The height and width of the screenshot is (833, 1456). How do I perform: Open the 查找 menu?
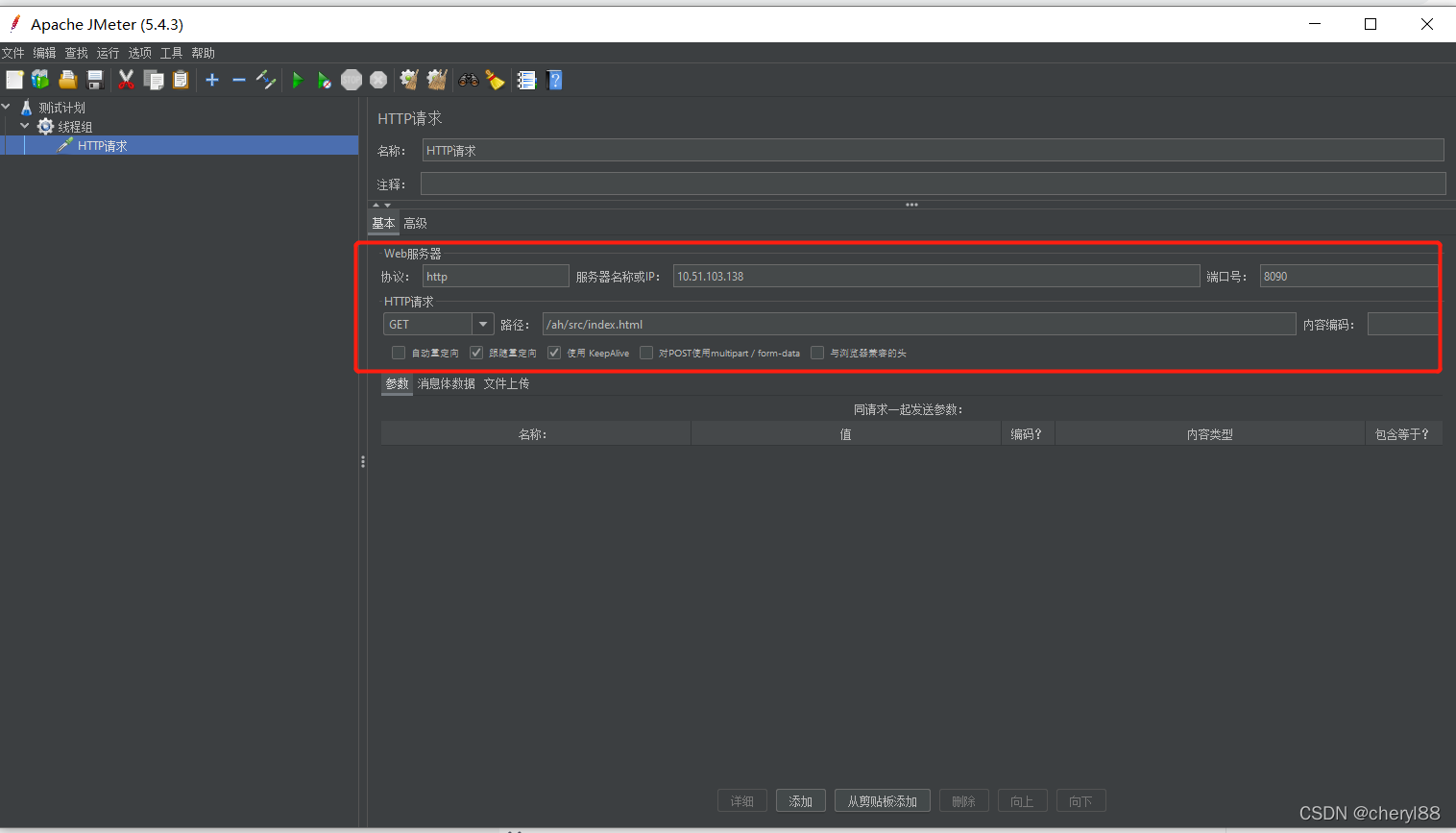77,53
